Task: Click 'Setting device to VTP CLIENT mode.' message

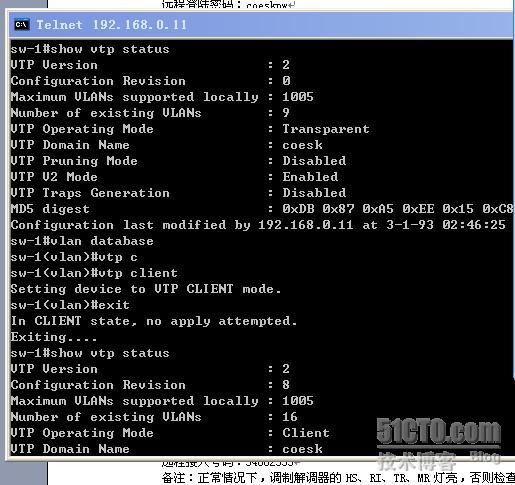Action: pos(146,289)
